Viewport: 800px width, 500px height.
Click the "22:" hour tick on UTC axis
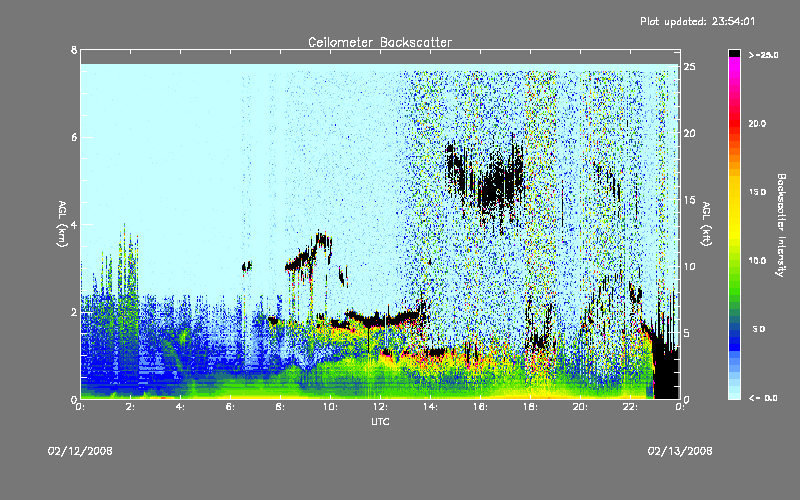pos(630,407)
